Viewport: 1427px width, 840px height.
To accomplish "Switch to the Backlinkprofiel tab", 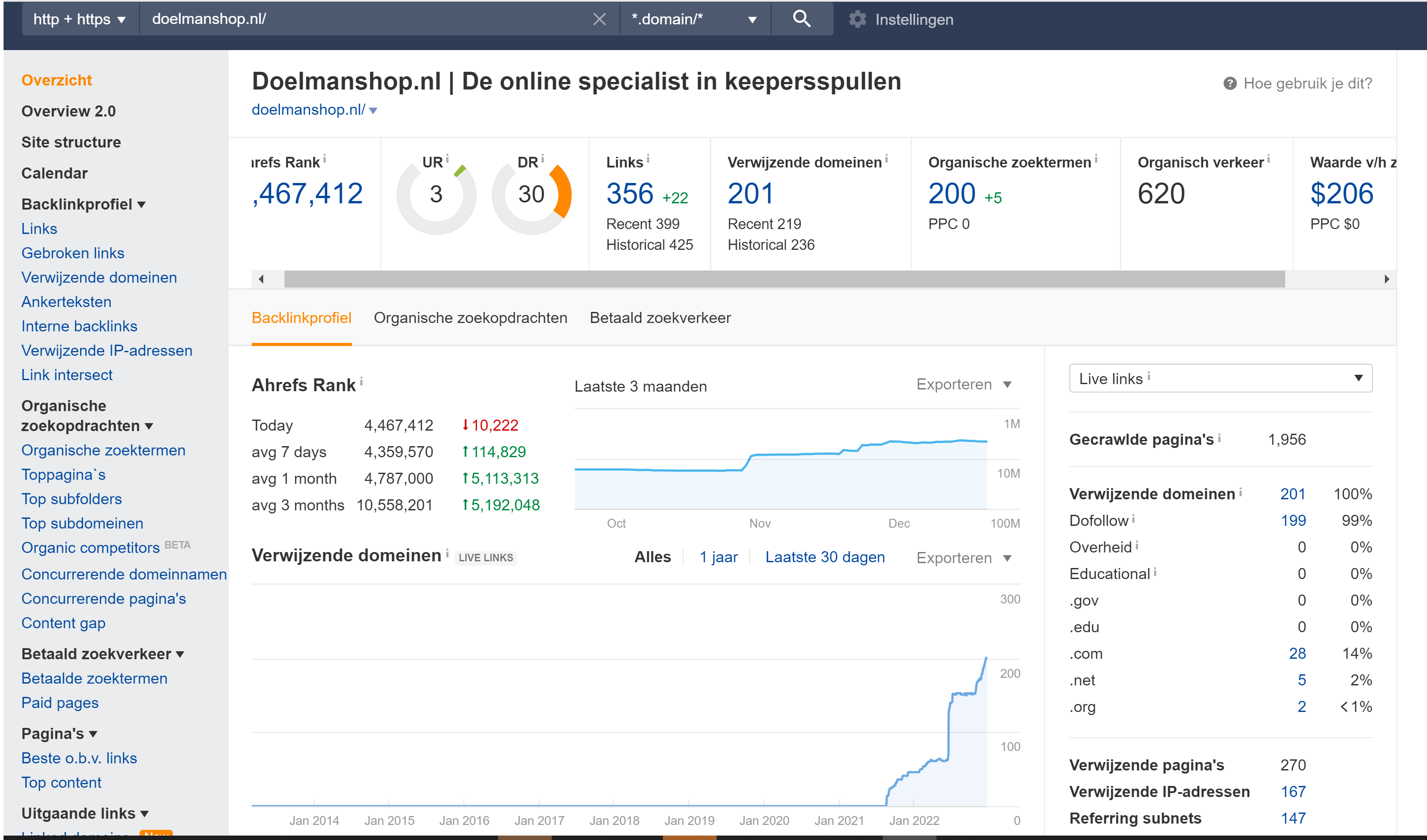I will pos(301,318).
